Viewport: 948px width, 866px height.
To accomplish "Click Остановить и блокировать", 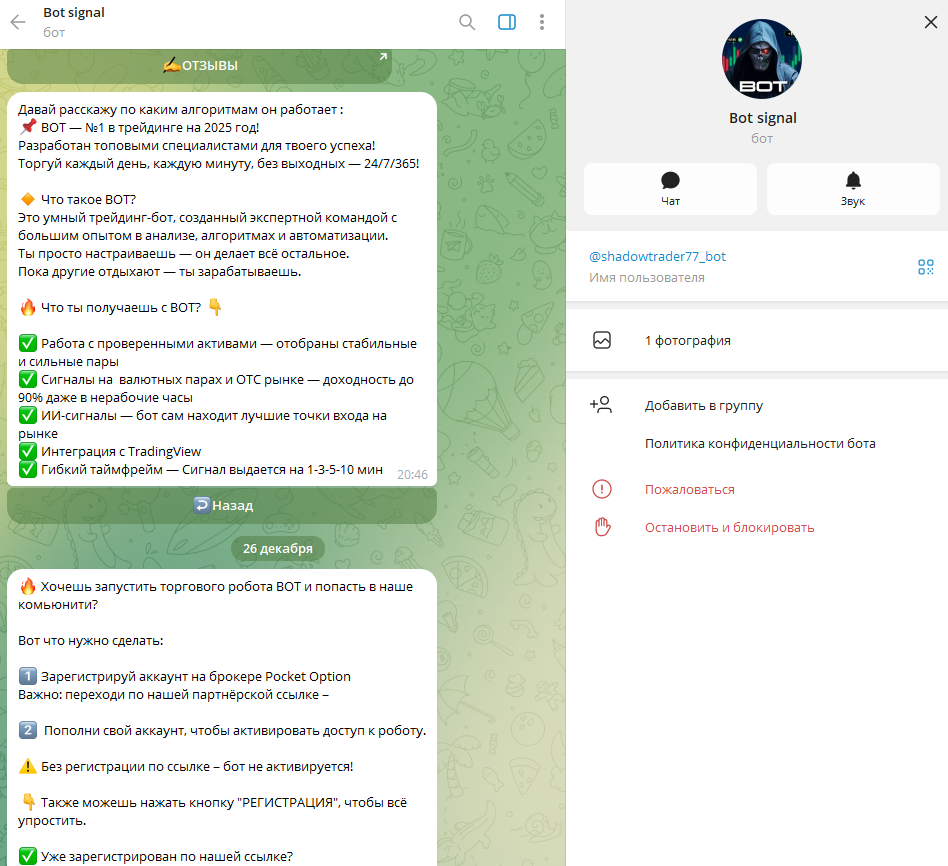I will 729,528.
